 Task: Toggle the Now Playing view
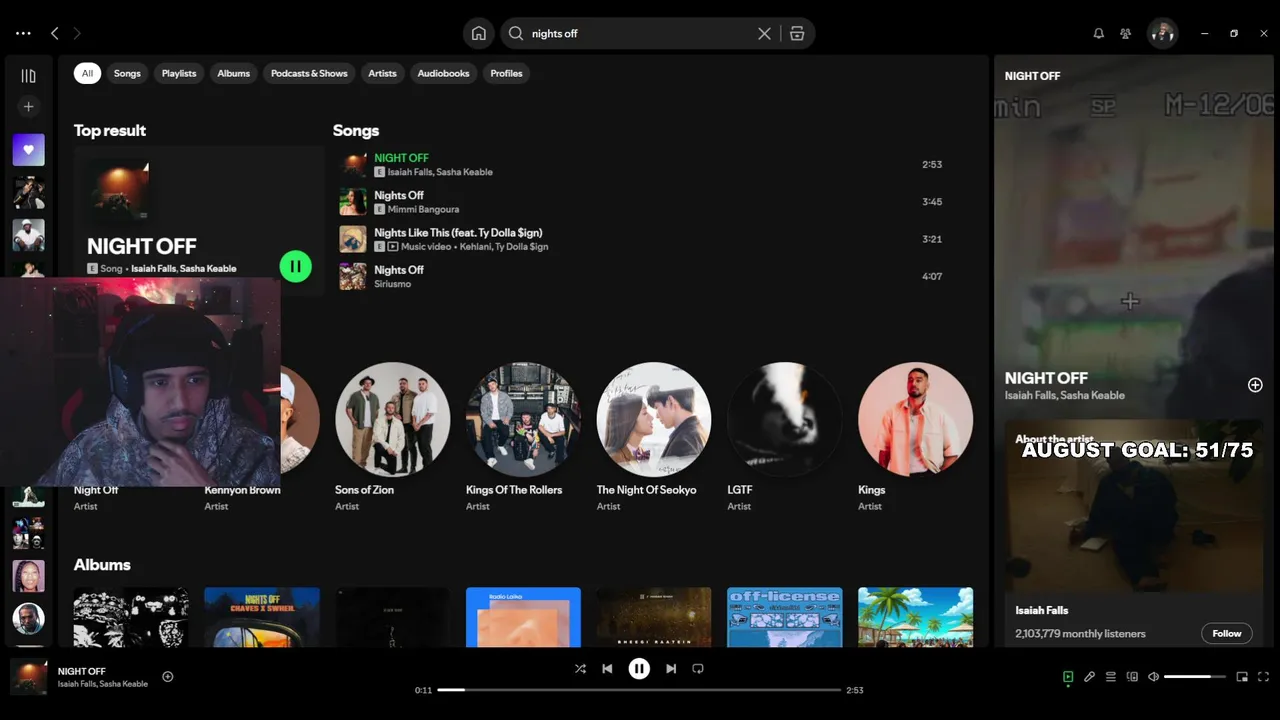pos(1068,677)
